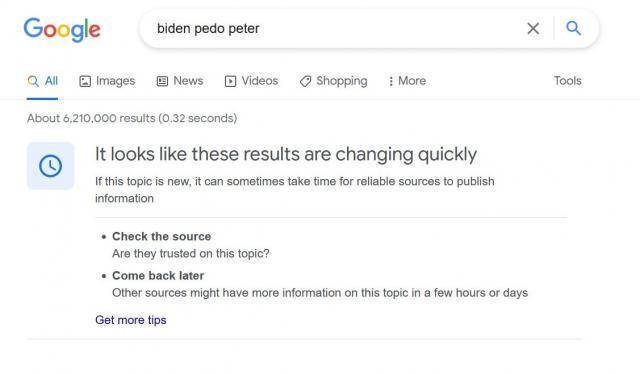Select the Shopping results tab
Screen dimensions: 640x374
333,81
